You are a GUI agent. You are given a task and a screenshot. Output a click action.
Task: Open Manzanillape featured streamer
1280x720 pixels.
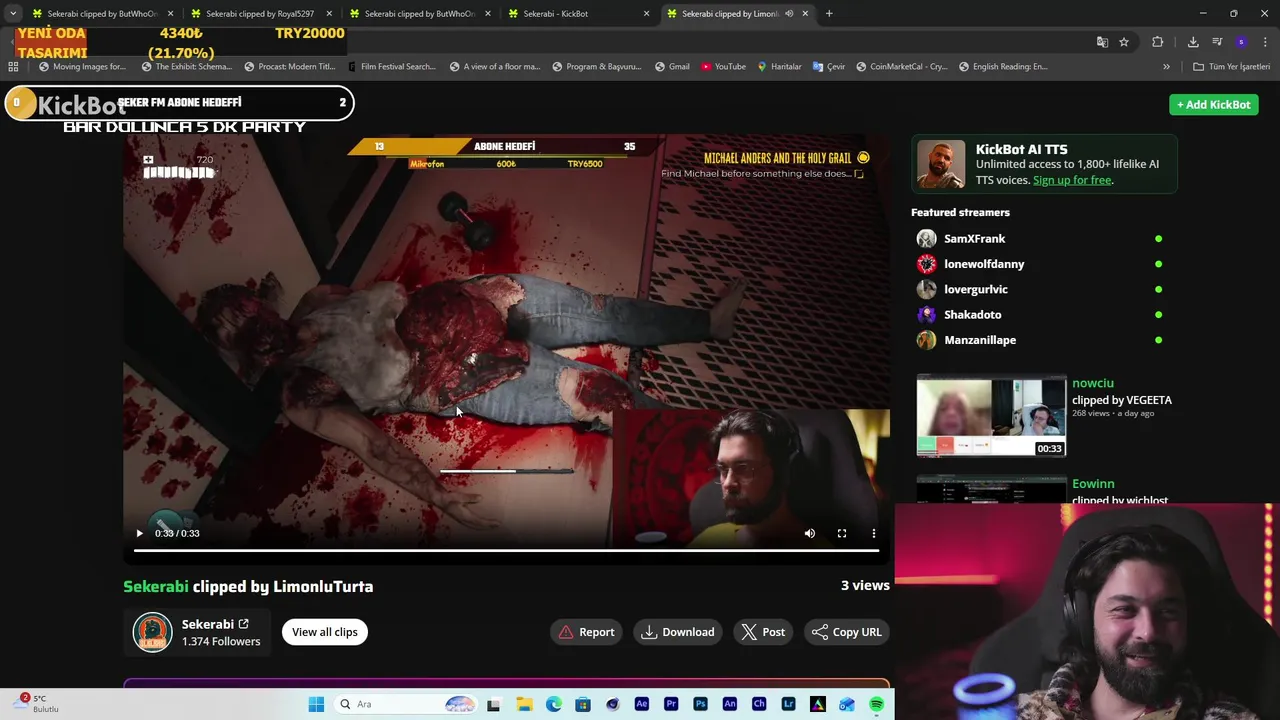(x=980, y=340)
